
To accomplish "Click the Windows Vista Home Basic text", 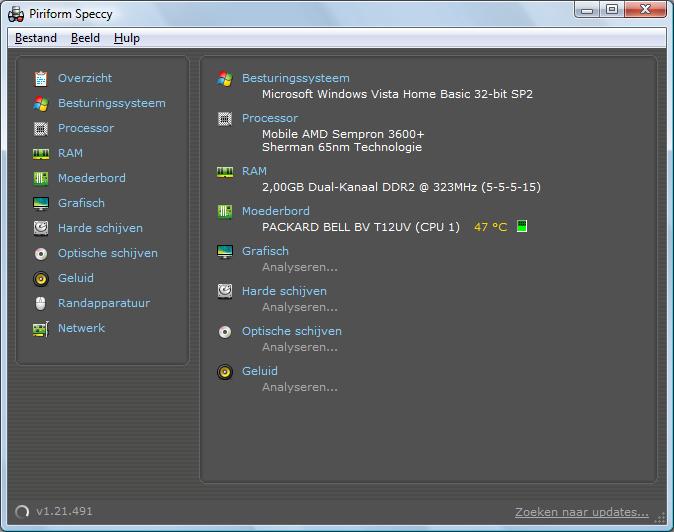I will (x=397, y=94).
